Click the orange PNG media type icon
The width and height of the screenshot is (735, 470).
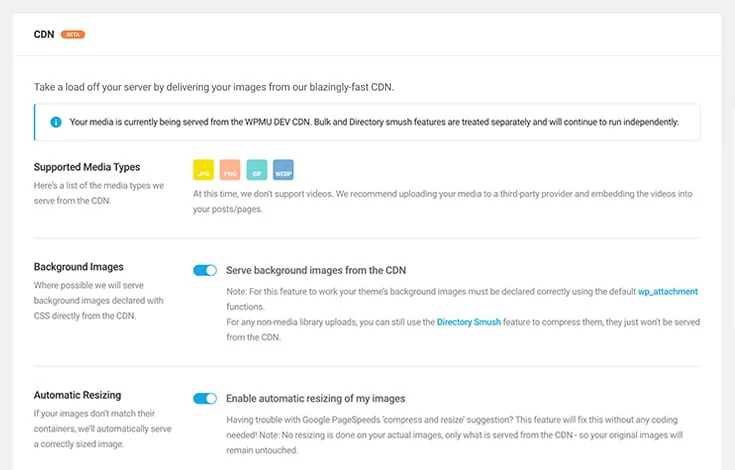(230, 170)
